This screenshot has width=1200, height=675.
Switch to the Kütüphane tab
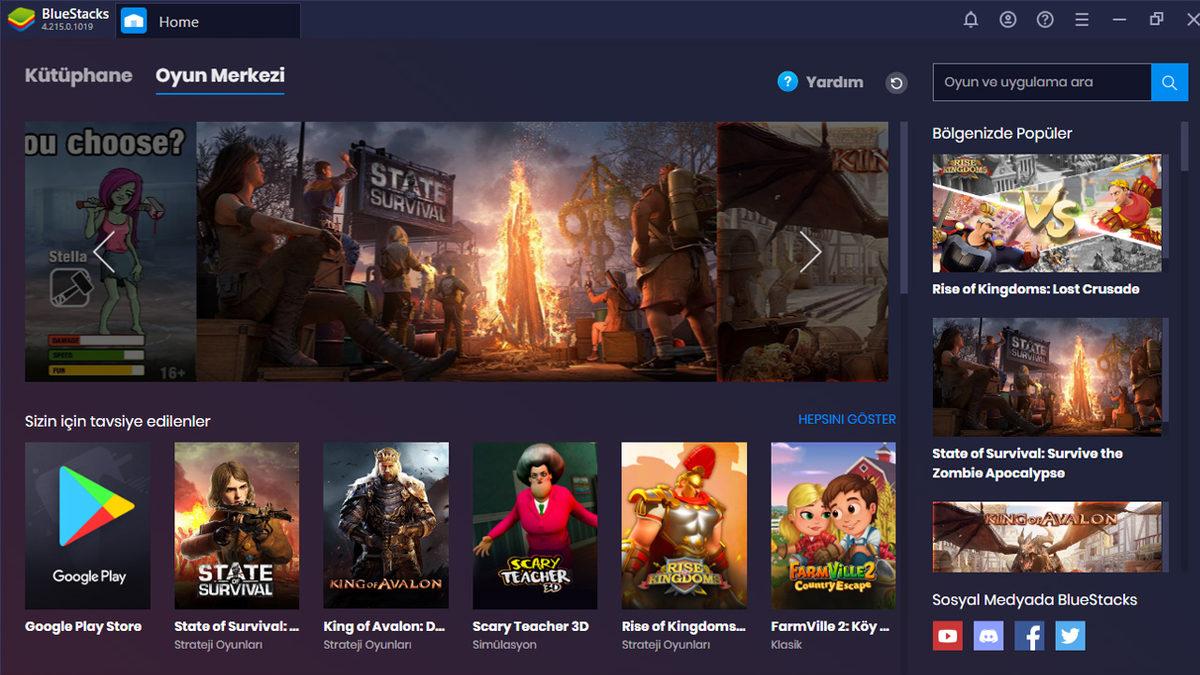78,75
